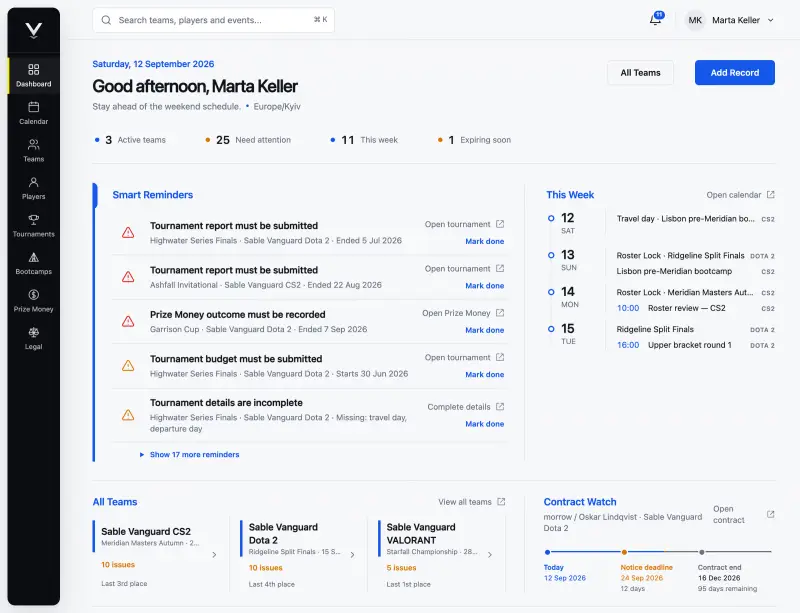Image resolution: width=800 pixels, height=613 pixels.
Task: Select the 16:00 Upper bracket round 1 event
Action: pyautogui.click(x=695, y=345)
